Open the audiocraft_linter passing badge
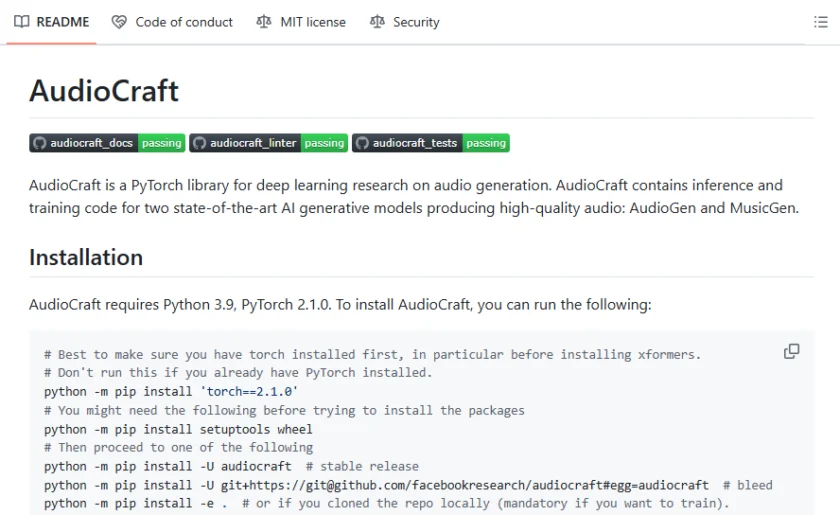The image size is (840, 515). click(268, 143)
